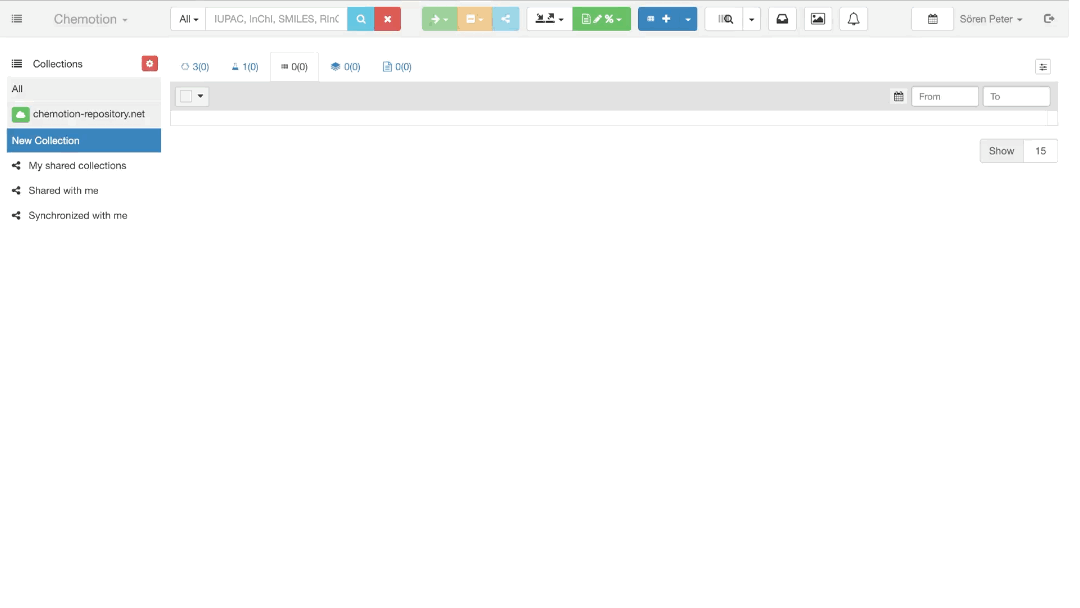This screenshot has height=608, width=1080.
Task: Click the logout icon at far right
Action: coord(1049,19)
